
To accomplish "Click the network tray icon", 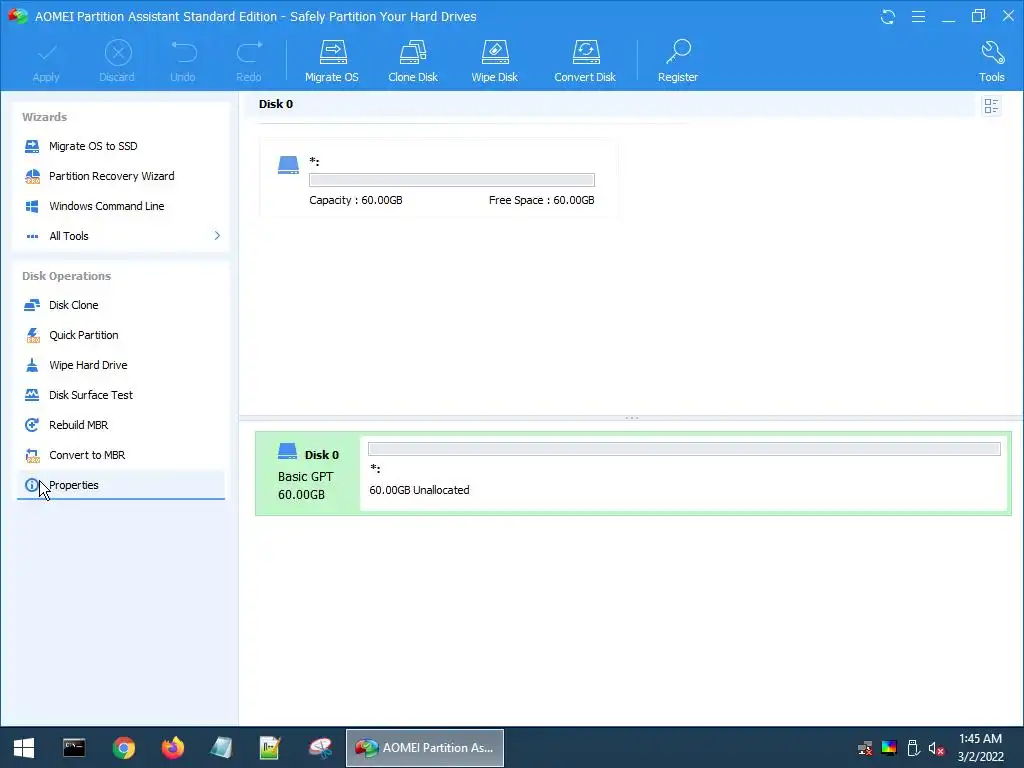I will click(865, 748).
